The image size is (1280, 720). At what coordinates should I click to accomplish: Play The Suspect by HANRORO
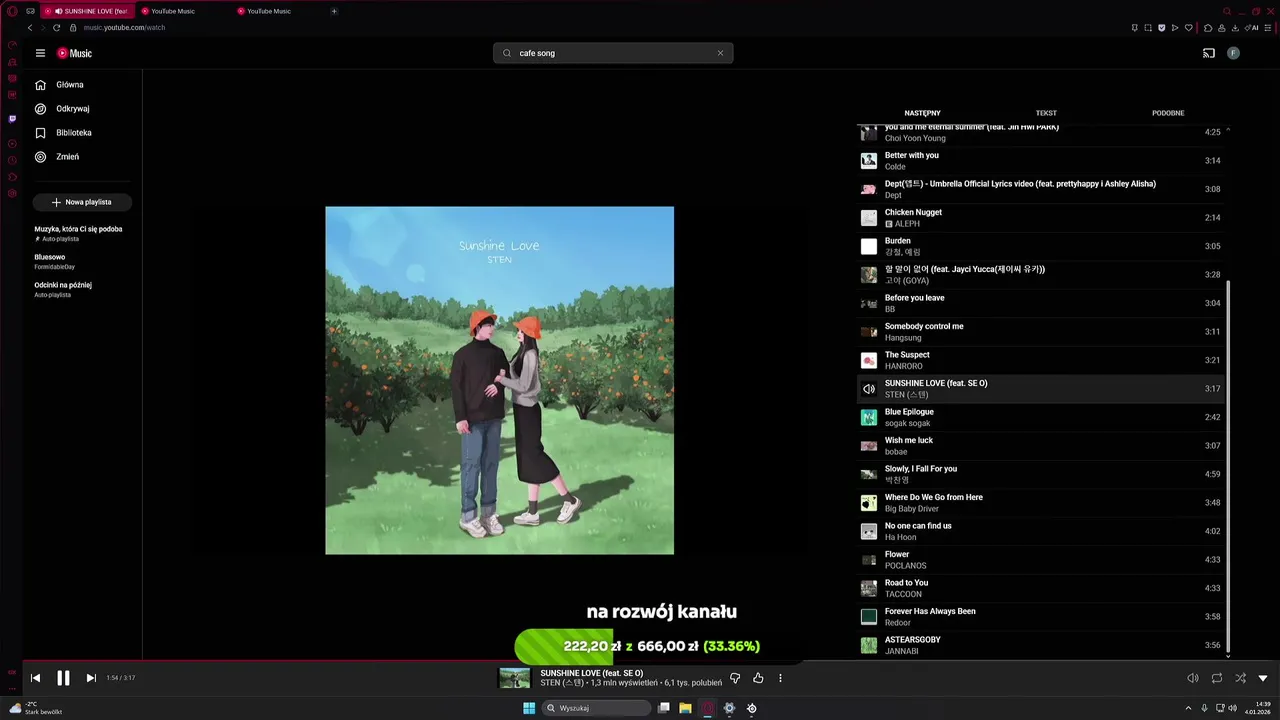[x=1040, y=360]
